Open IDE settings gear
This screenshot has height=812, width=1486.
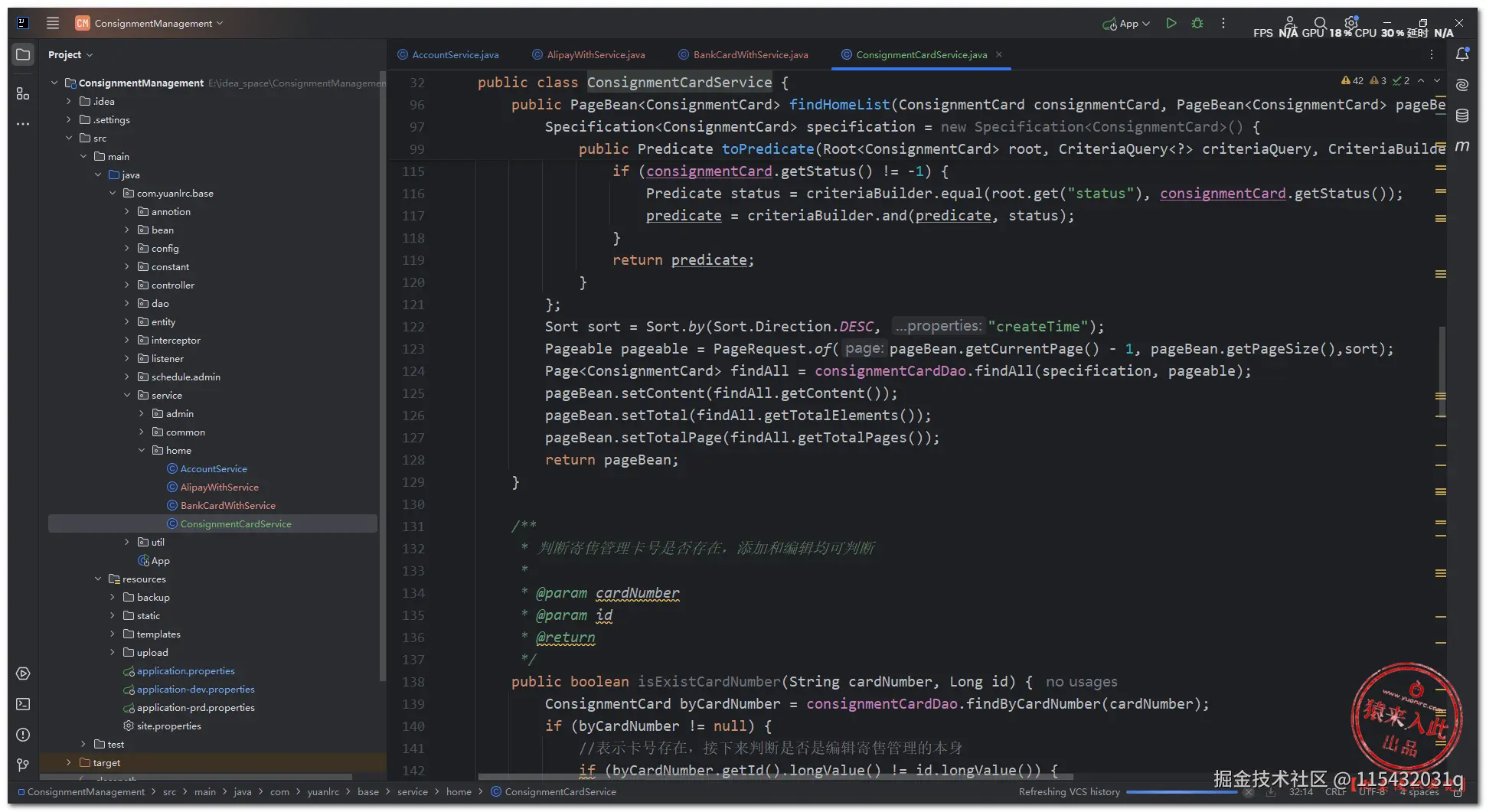tap(1351, 23)
